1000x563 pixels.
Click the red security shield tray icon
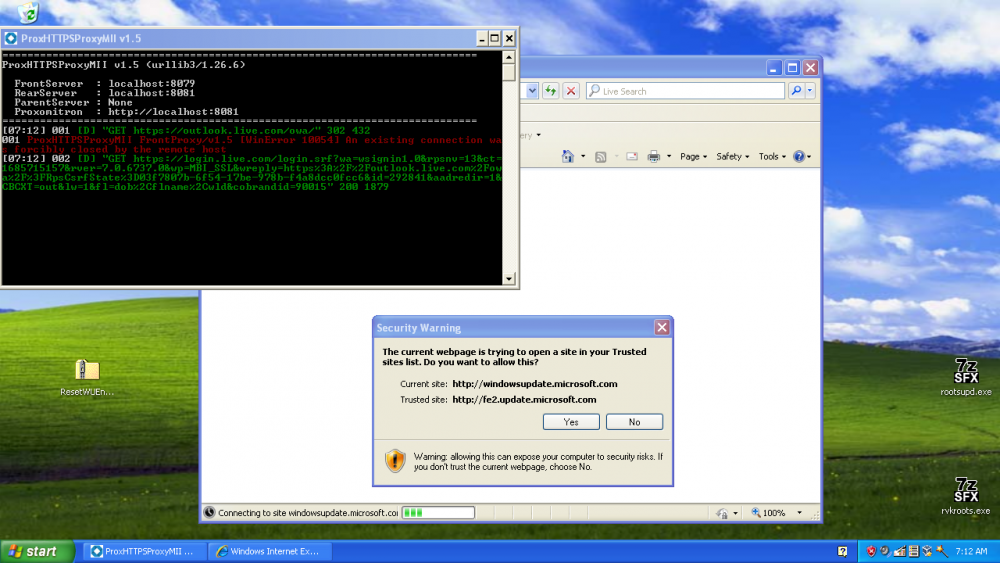[871, 552]
